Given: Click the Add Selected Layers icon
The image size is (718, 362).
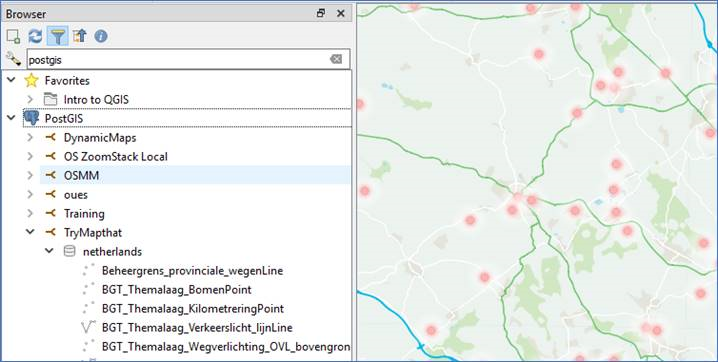Looking at the screenshot, I should coord(14,36).
